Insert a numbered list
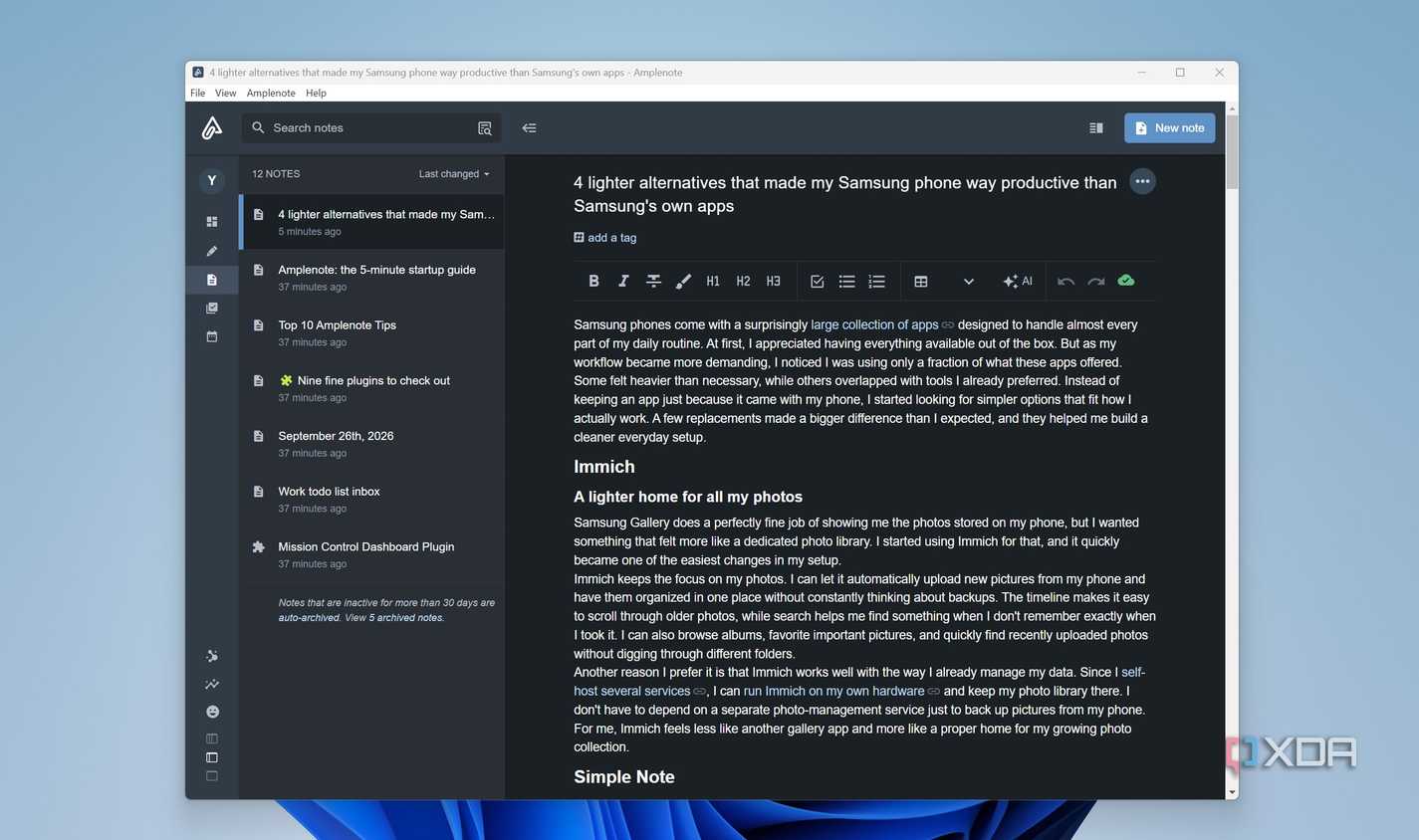This screenshot has width=1419, height=840. (x=876, y=281)
